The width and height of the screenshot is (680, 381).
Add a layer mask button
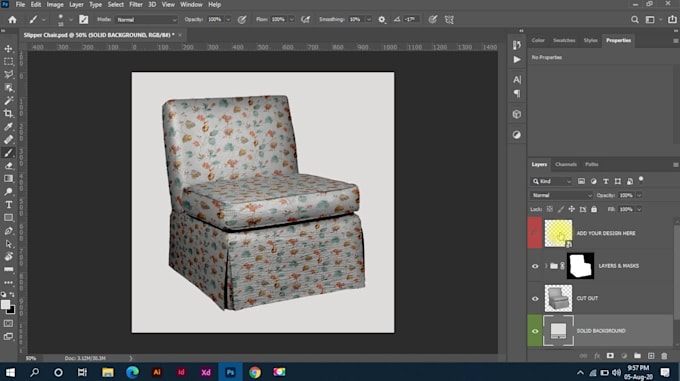pyautogui.click(x=610, y=356)
